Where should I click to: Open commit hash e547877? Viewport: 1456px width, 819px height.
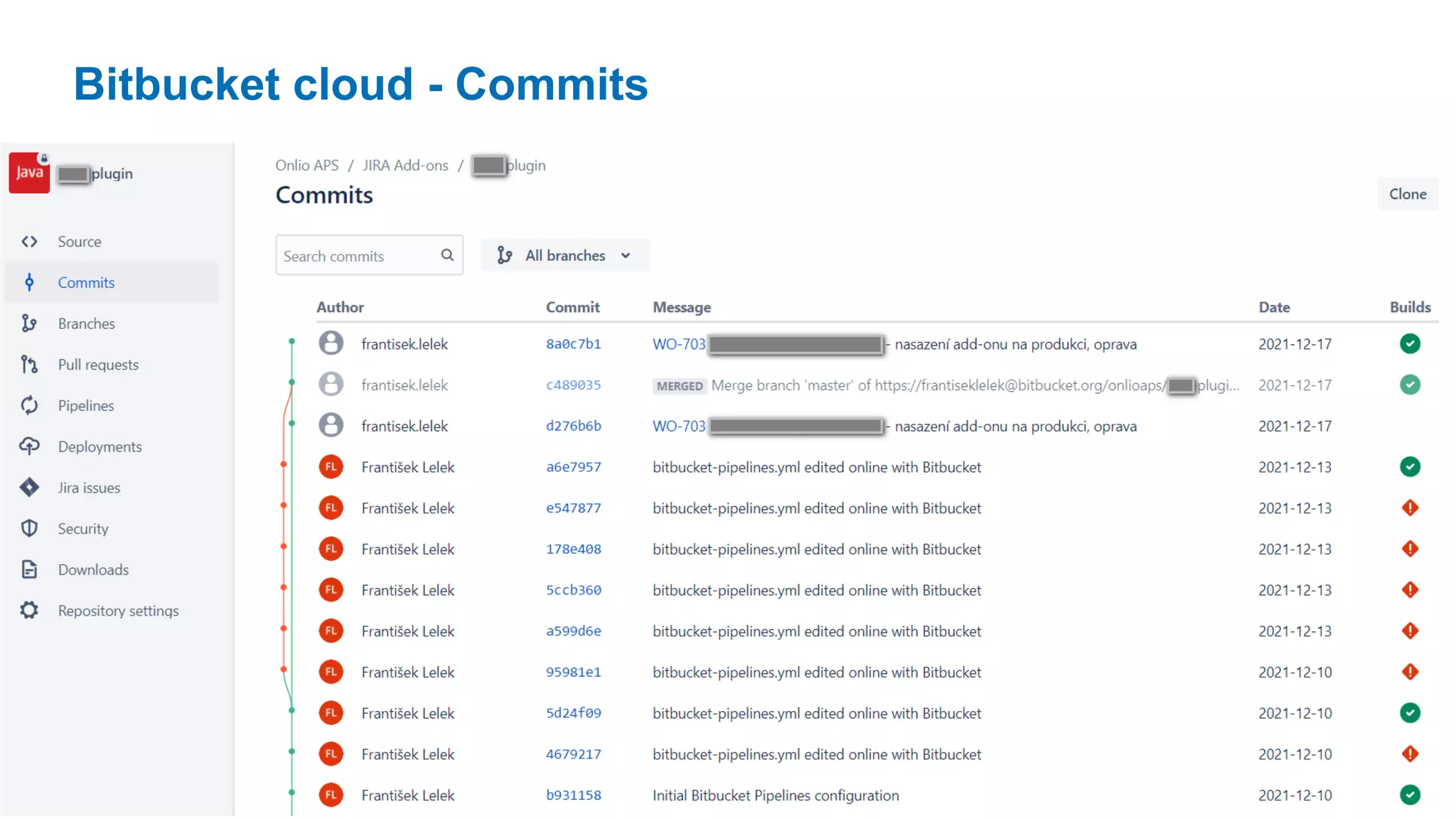(x=573, y=508)
